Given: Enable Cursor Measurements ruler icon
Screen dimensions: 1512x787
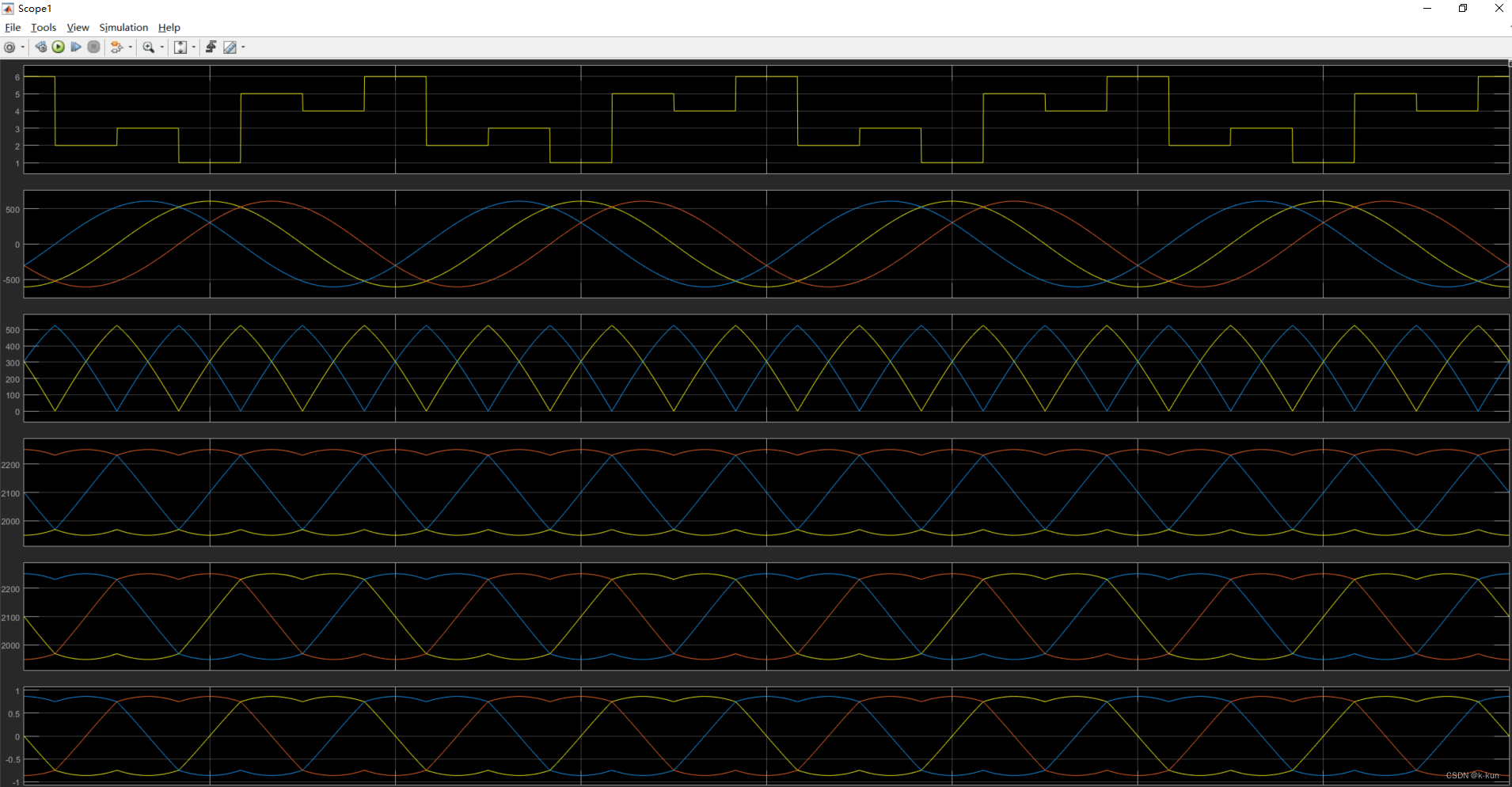Looking at the screenshot, I should pos(230,48).
